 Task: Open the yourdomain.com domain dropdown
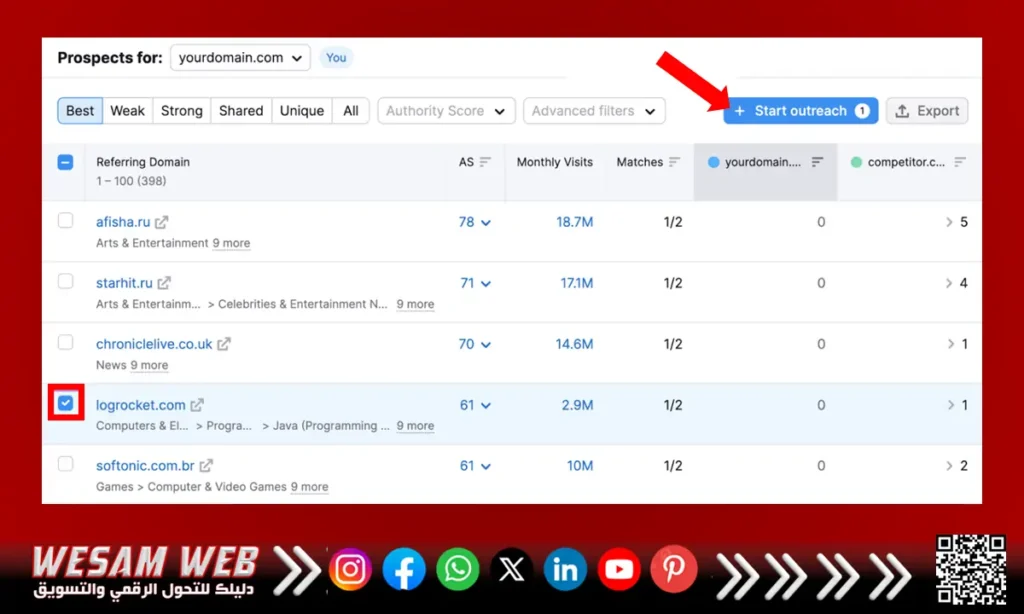coord(240,58)
